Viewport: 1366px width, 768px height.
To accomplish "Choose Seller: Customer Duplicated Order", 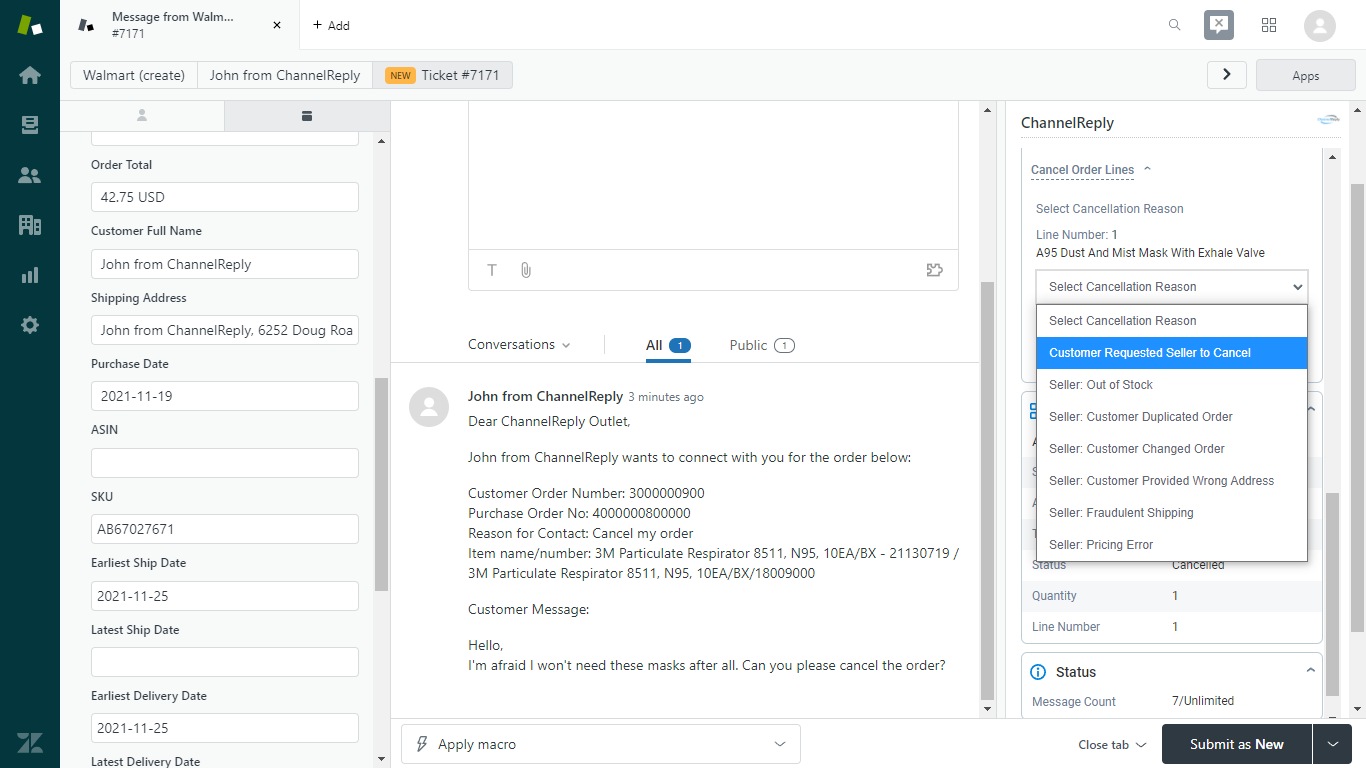I will tap(1172, 417).
